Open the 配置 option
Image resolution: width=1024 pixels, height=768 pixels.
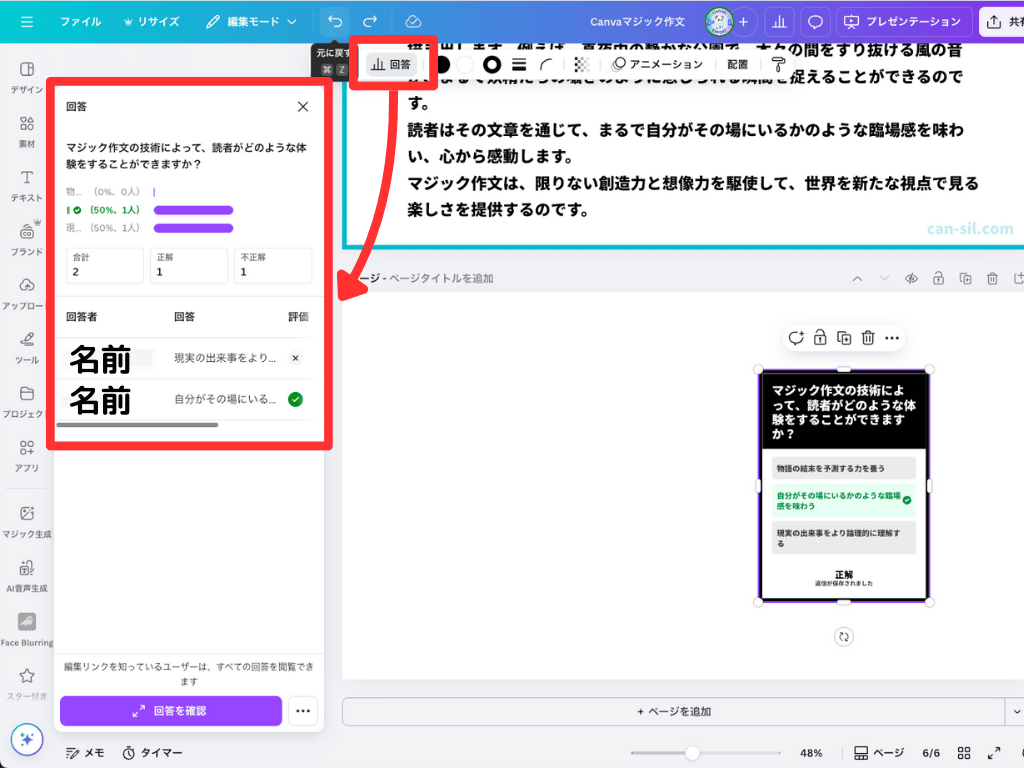[737, 64]
